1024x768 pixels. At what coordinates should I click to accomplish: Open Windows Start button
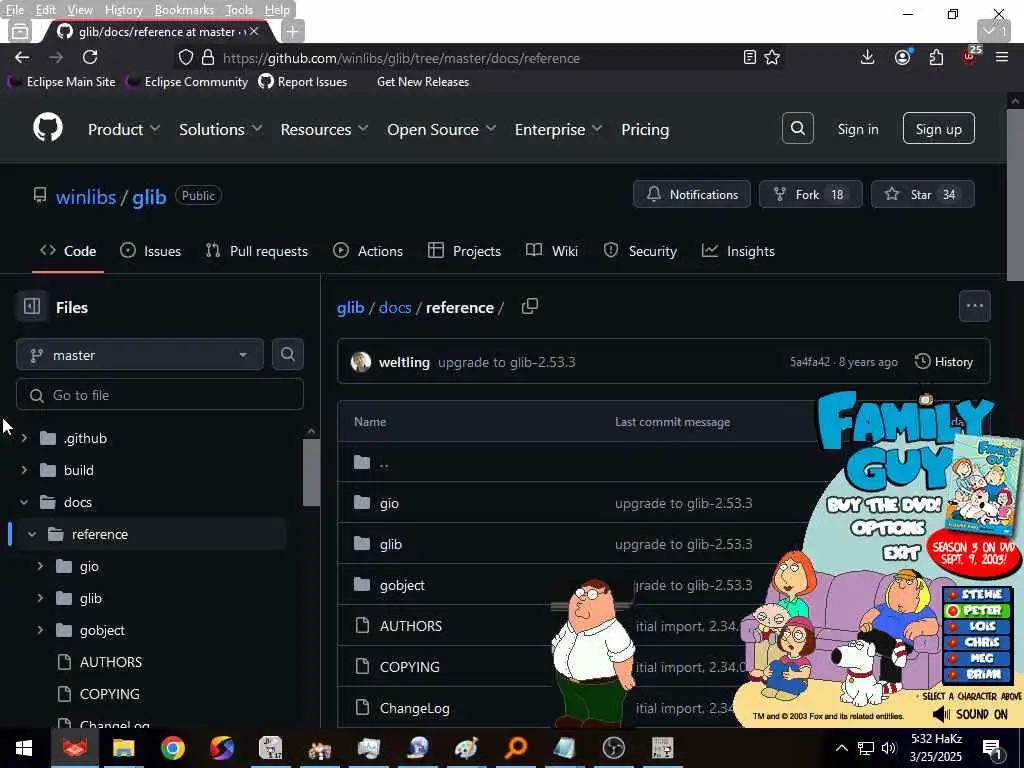pyautogui.click(x=24, y=748)
